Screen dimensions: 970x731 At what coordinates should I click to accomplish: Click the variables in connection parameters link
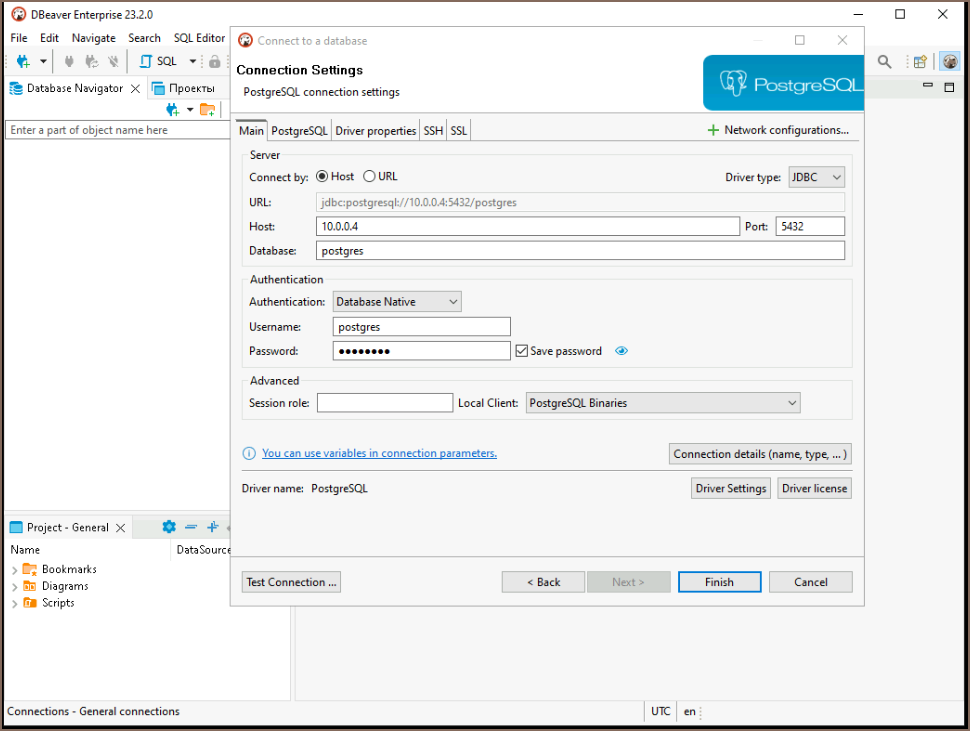pyautogui.click(x=379, y=453)
